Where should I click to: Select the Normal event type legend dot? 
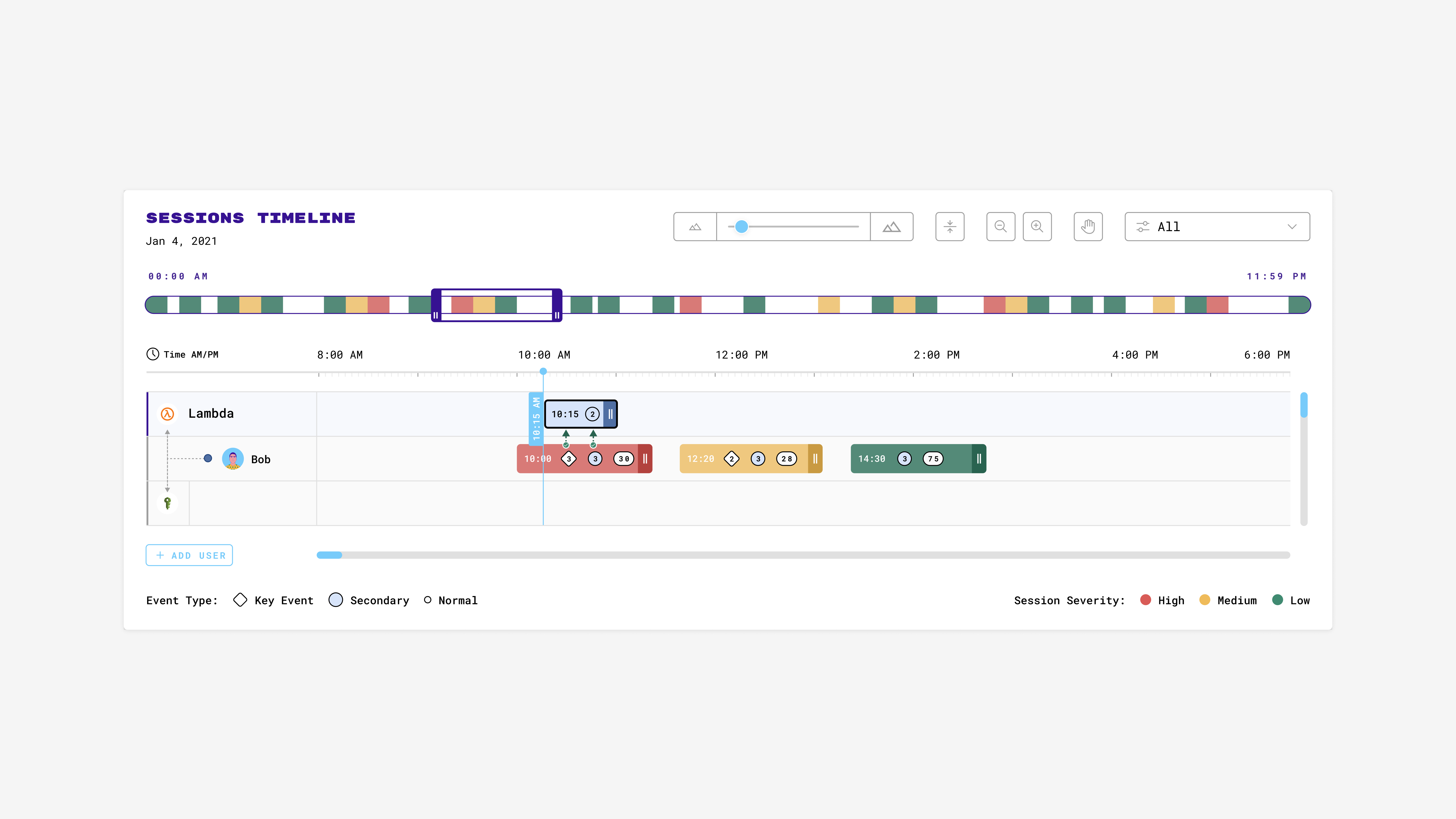coord(428,600)
